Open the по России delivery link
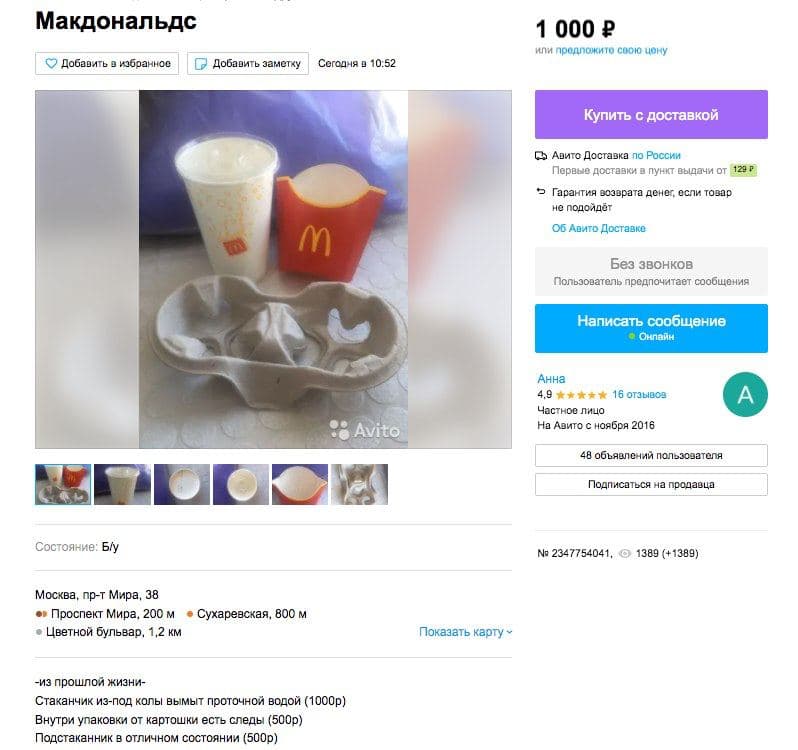This screenshot has height=750, width=798. (656, 156)
